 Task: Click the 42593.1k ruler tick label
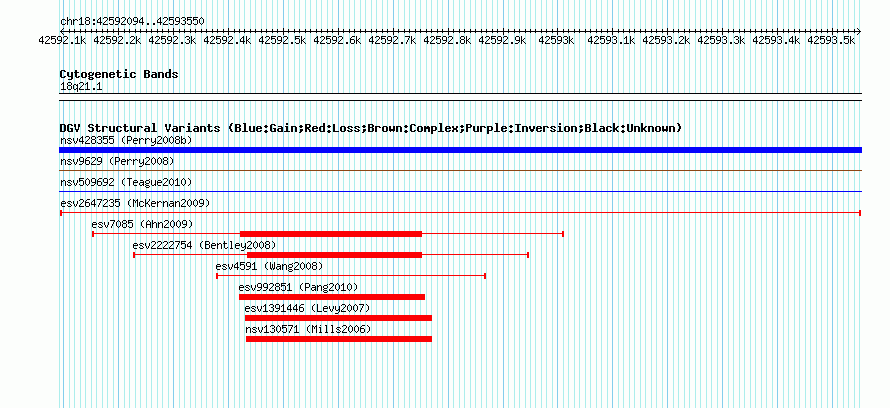[611, 40]
